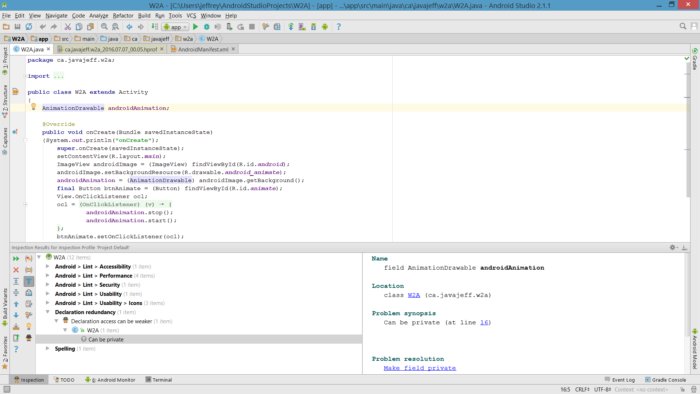Click the Redo toolbar arrow
Screen dimensions: 700x394
[54, 27]
